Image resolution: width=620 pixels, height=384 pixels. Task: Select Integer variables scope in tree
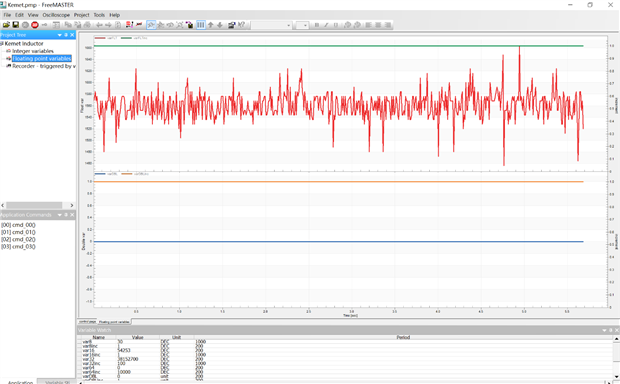pos(33,51)
